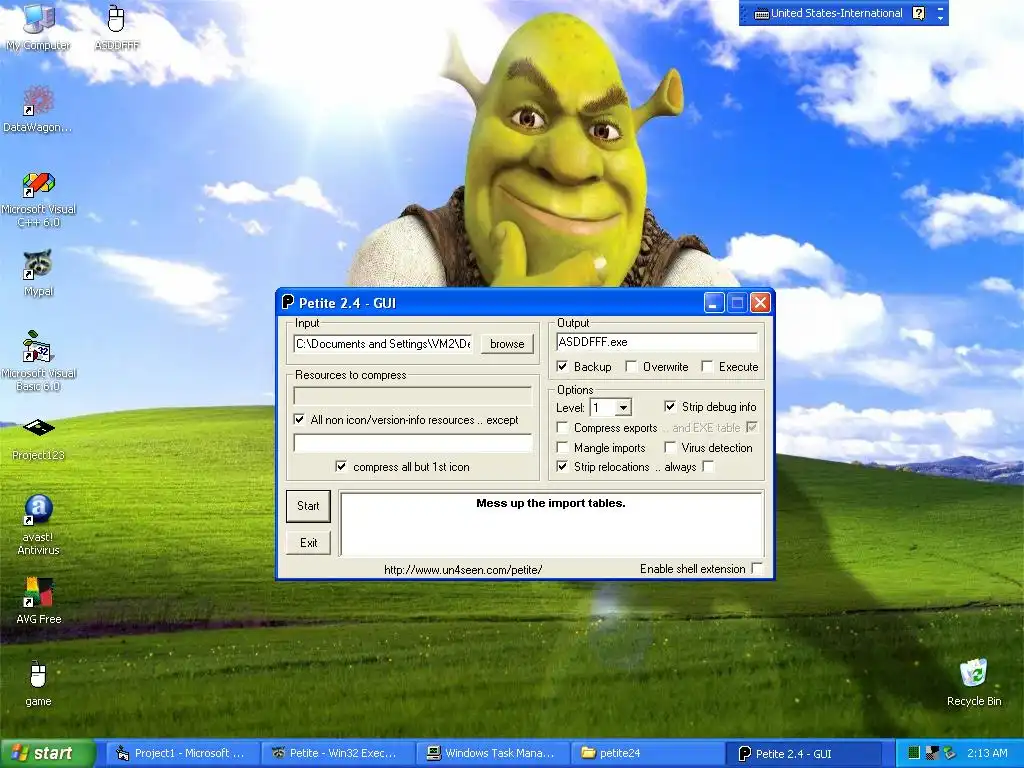Click the 2:13 AM clock

click(987, 753)
